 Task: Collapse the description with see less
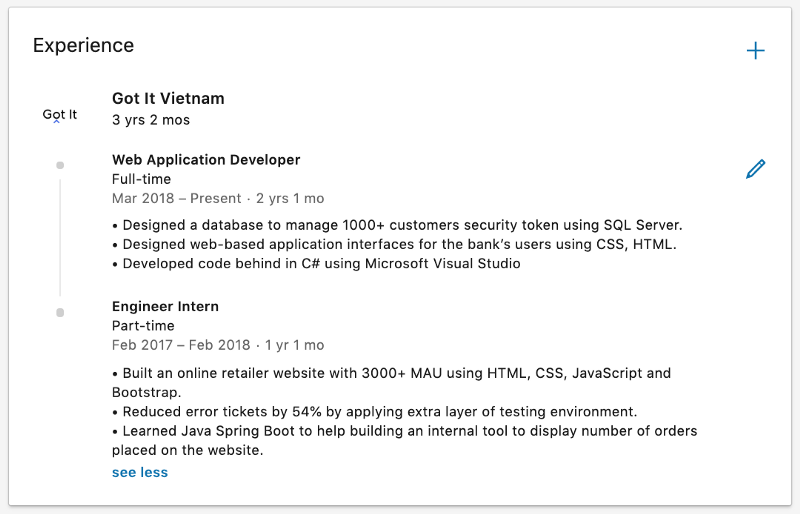(140, 472)
